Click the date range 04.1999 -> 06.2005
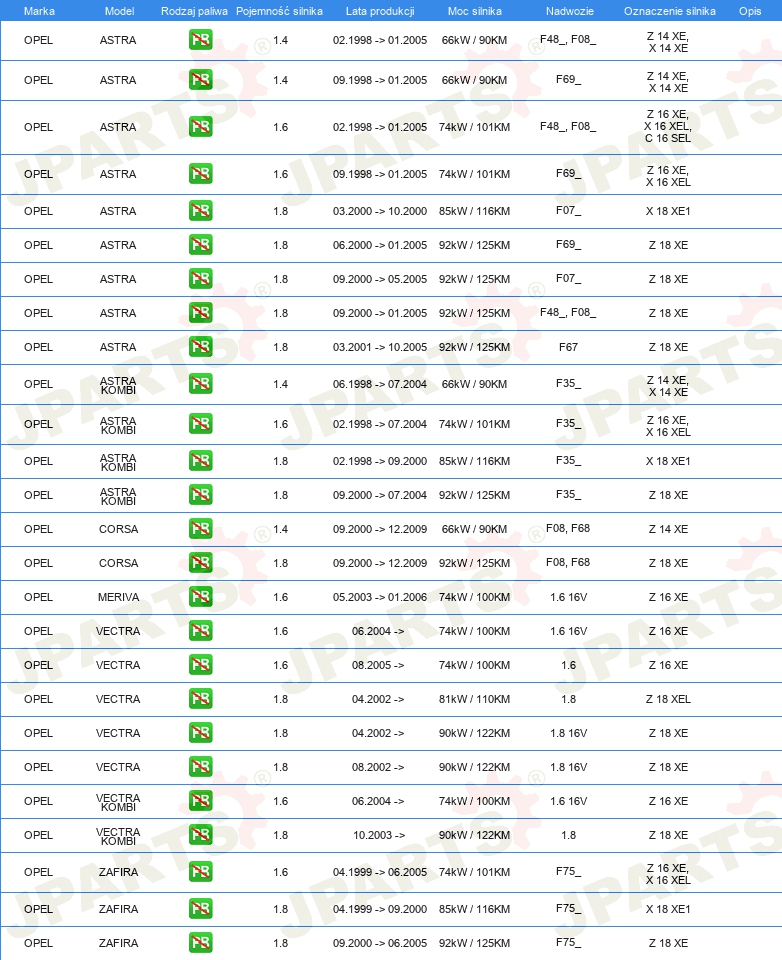 tap(380, 872)
